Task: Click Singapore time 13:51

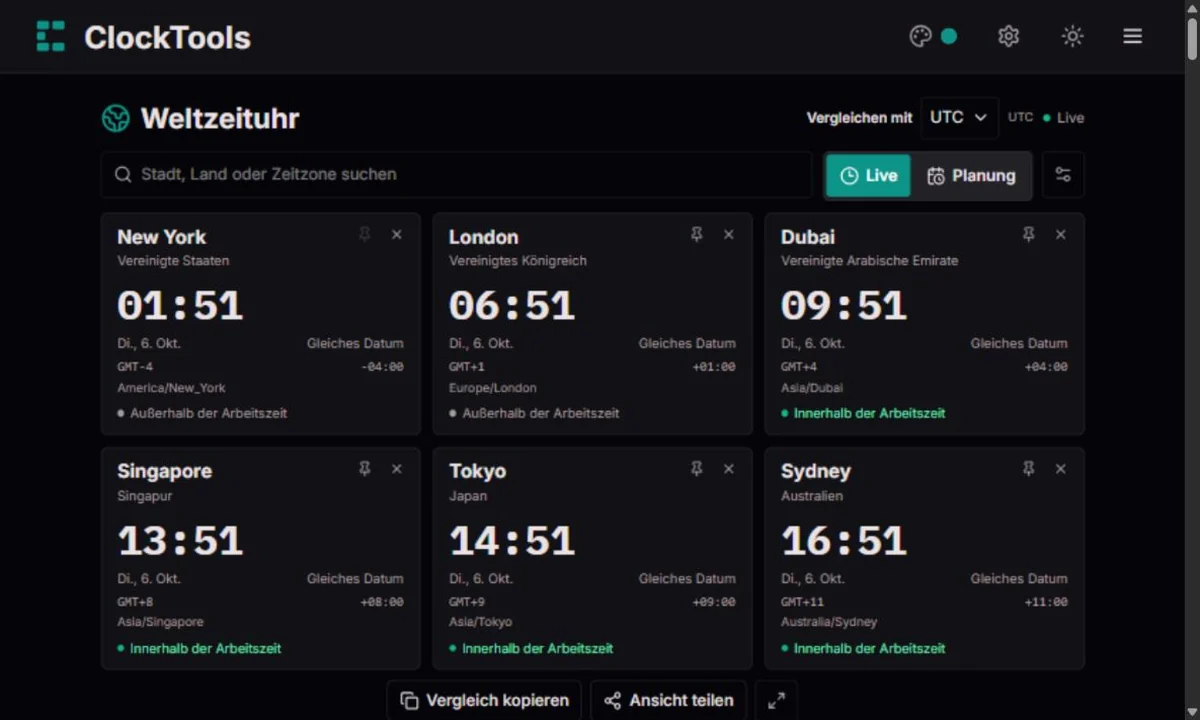Action: point(180,540)
